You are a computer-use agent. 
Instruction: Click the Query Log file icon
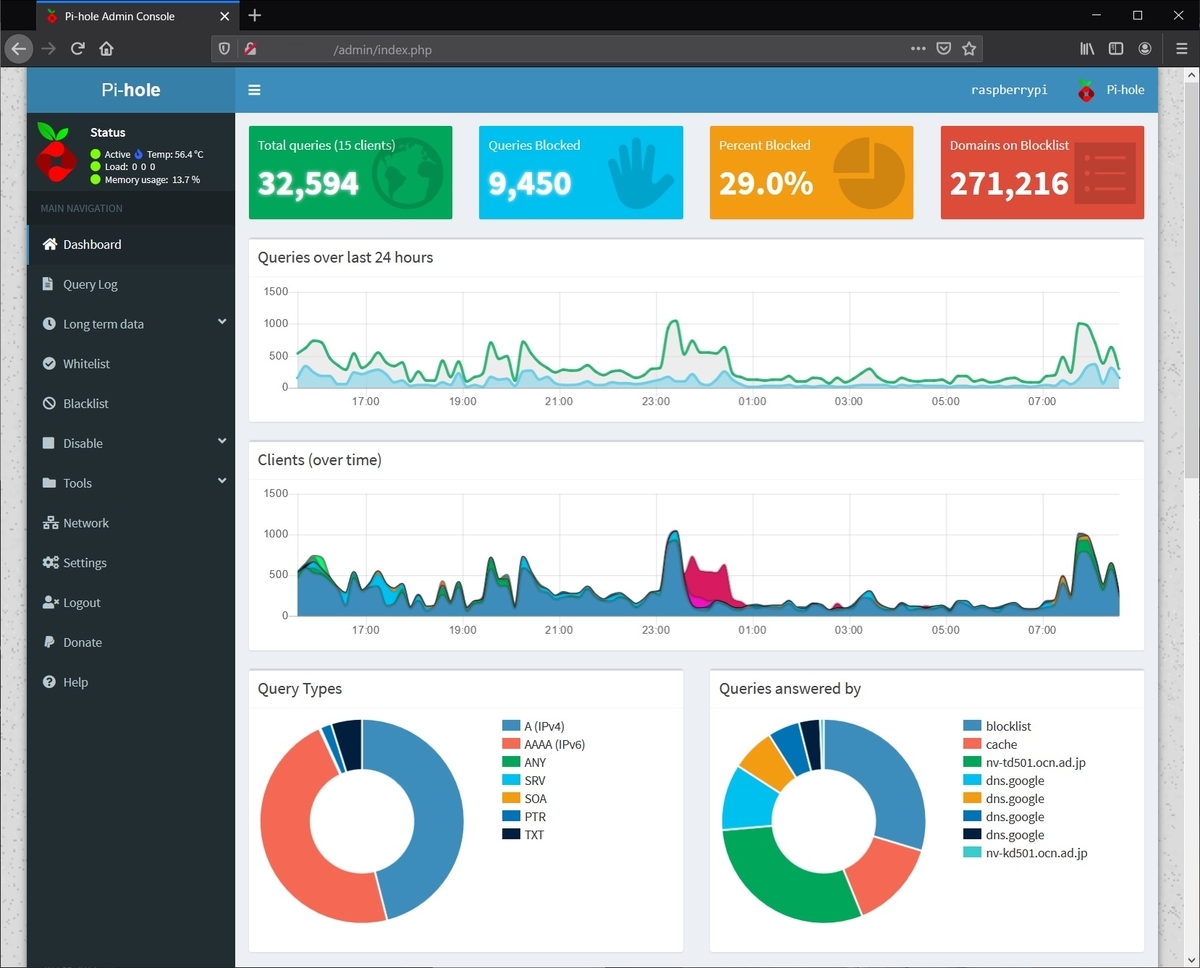(48, 284)
